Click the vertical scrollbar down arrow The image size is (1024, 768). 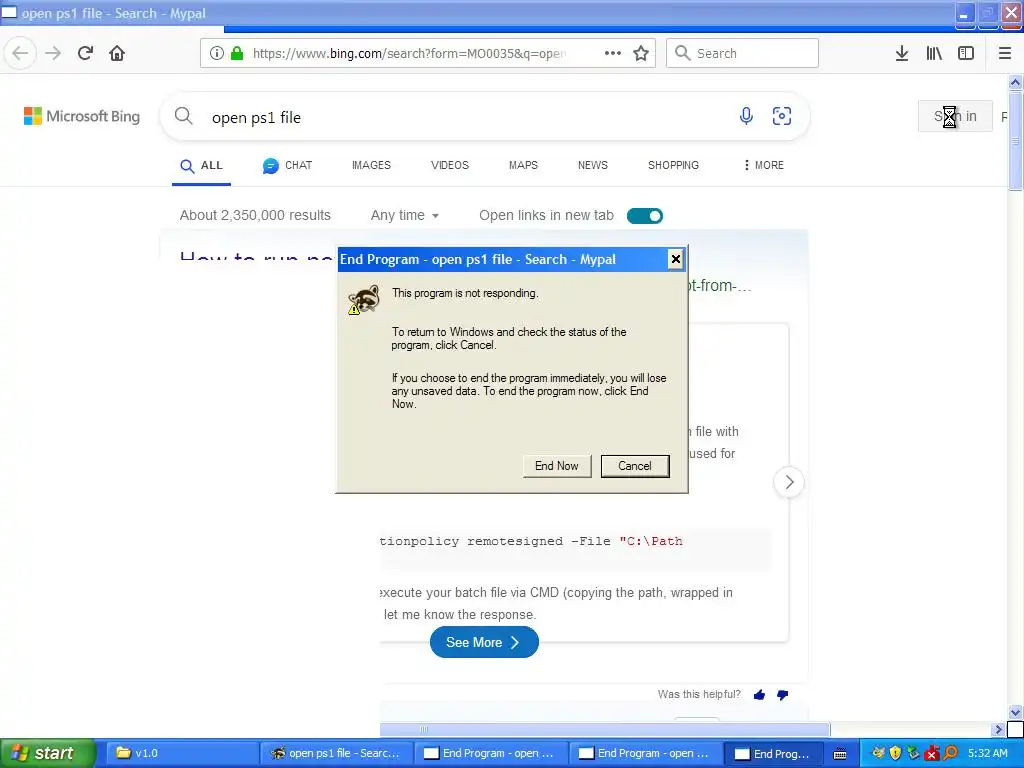1015,712
